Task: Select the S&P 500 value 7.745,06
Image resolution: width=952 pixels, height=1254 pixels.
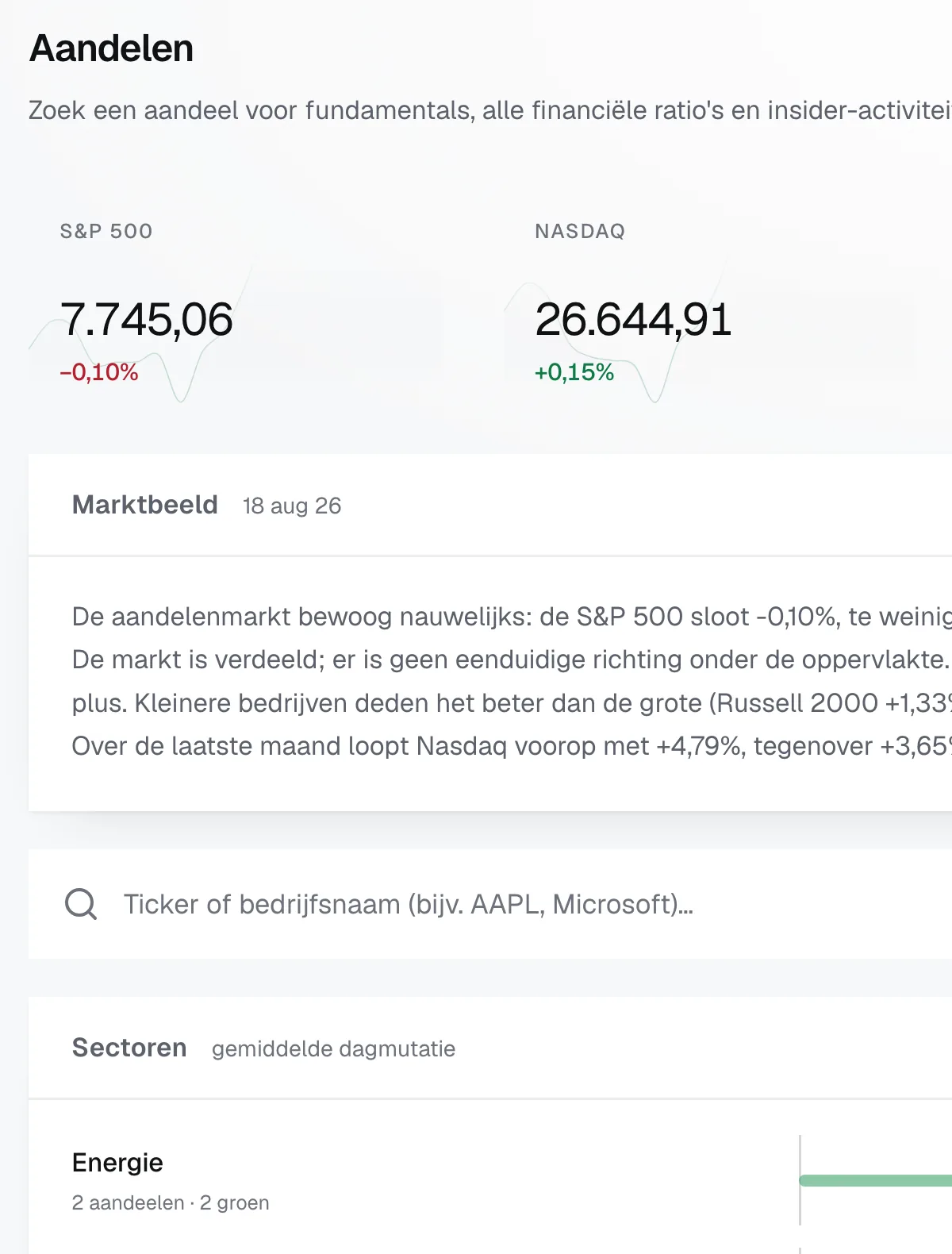Action: (x=146, y=320)
